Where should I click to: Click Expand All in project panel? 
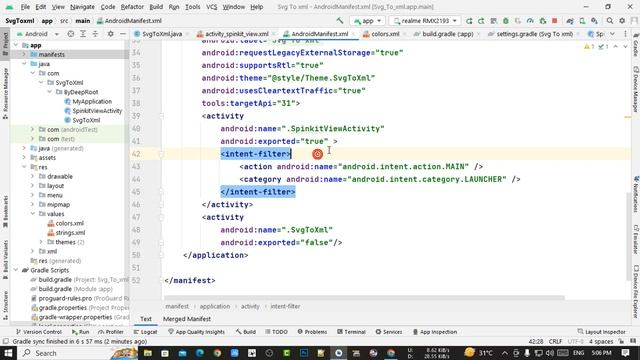[83, 34]
